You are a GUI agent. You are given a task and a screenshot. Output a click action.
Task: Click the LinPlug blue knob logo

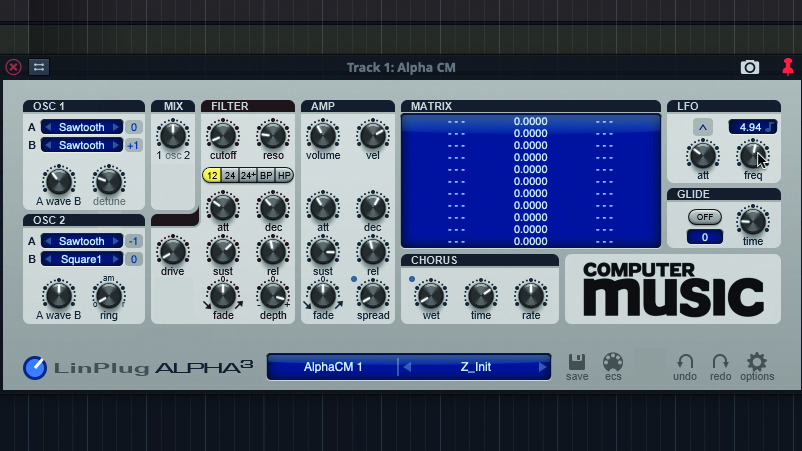point(35,368)
